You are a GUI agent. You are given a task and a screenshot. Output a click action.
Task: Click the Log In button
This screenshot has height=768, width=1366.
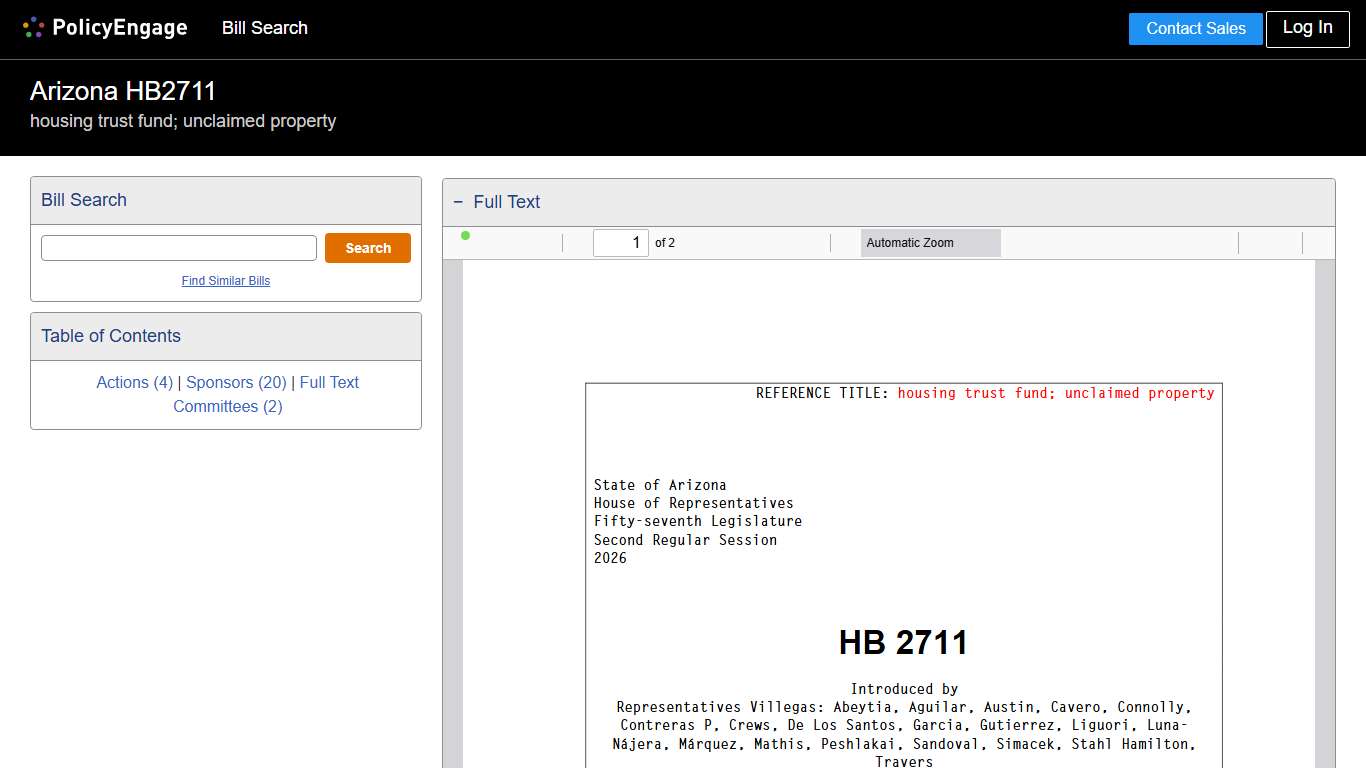(1307, 28)
